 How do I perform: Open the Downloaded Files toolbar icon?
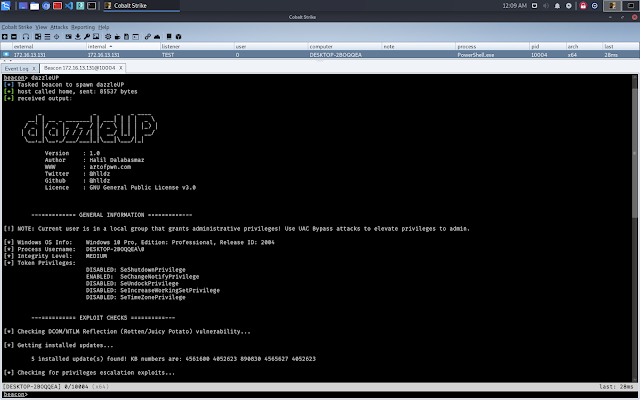pos(78,37)
